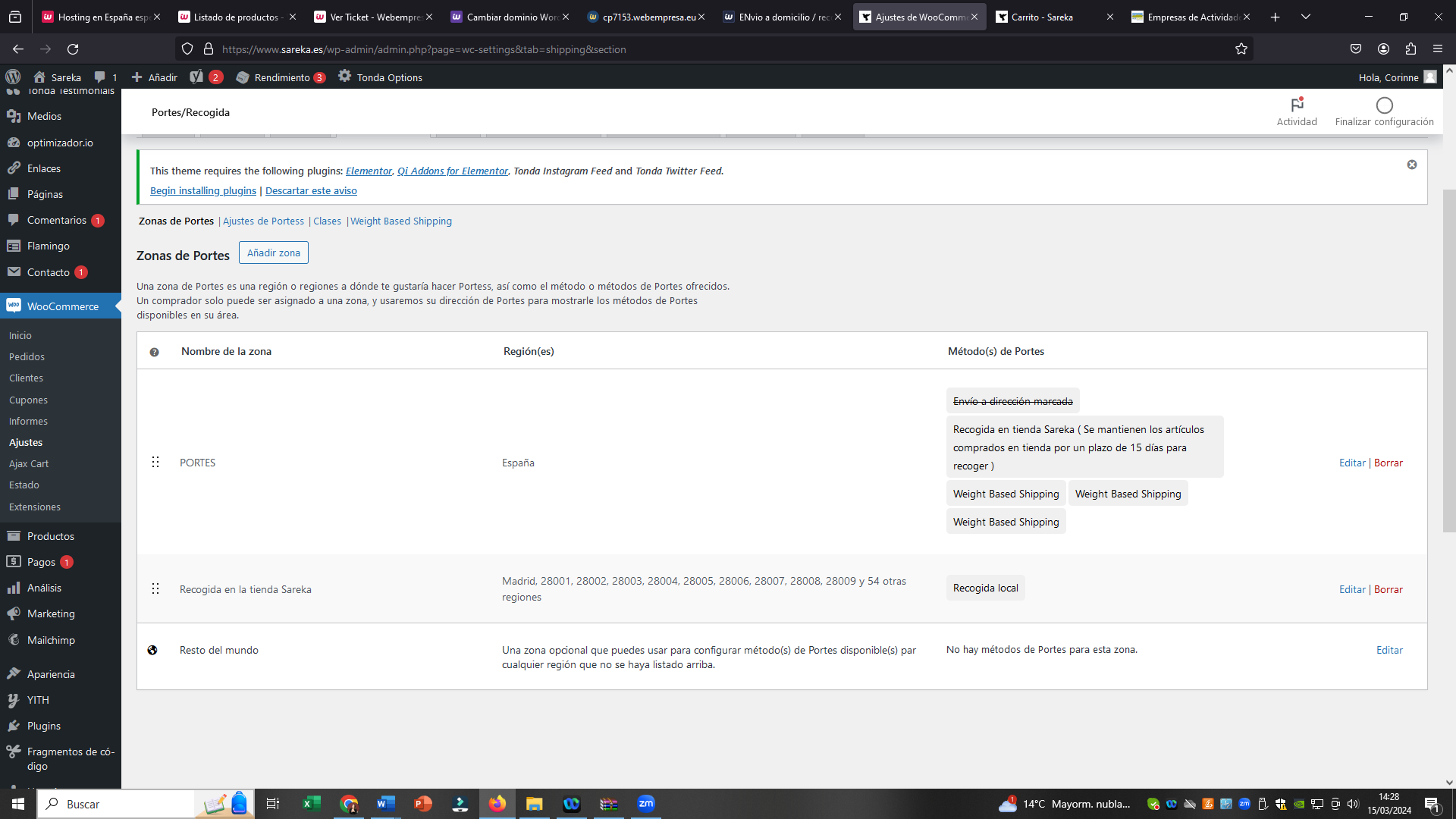Screen dimensions: 1456x819
Task: Click Editar for Recogida en la tienda Sareka
Action: coord(1352,589)
